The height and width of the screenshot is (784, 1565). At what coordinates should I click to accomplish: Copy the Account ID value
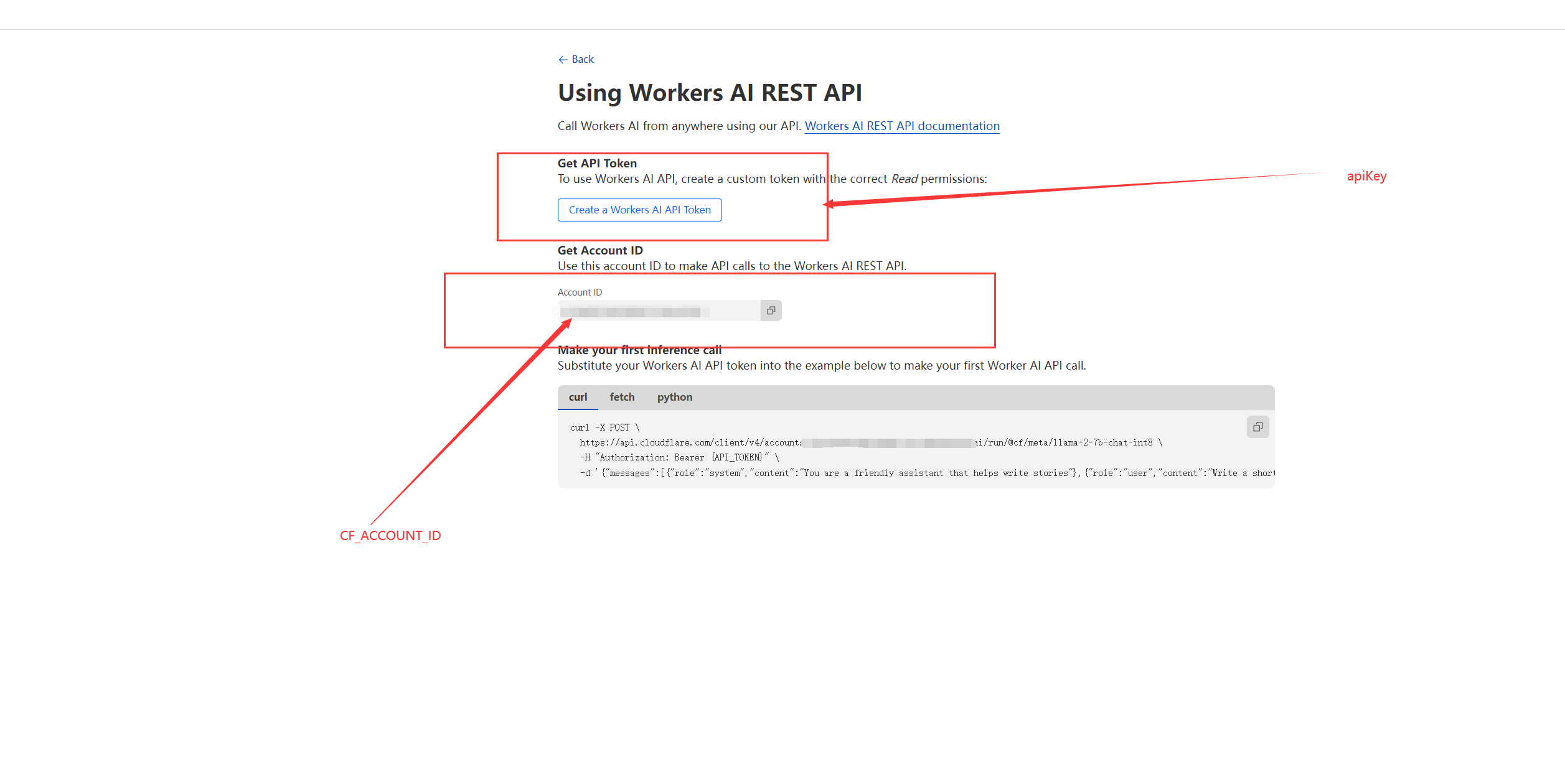[771, 310]
